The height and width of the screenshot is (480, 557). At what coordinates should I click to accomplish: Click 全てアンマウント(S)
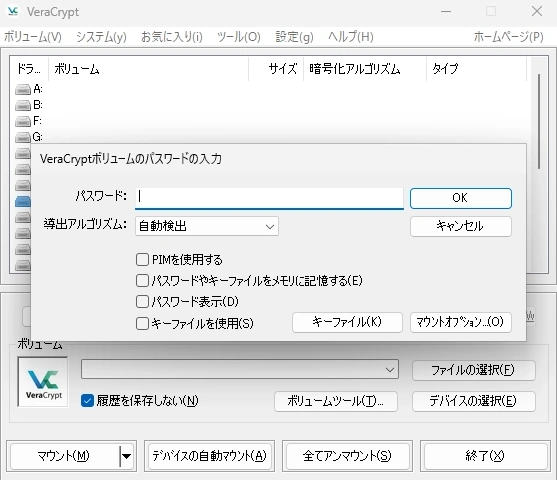pyautogui.click(x=347, y=456)
